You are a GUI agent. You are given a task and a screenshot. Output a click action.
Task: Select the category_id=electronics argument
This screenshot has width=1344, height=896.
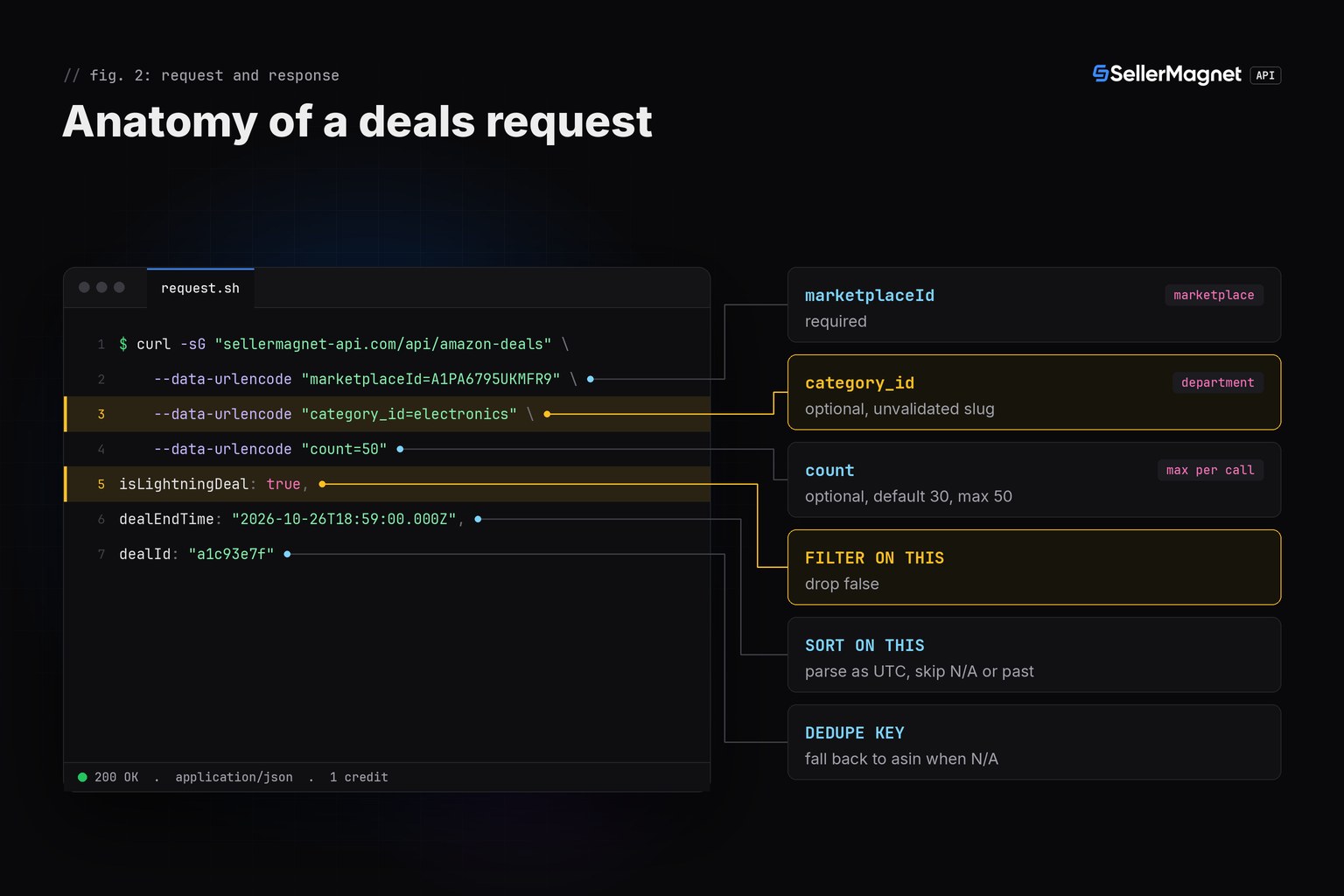tap(409, 414)
